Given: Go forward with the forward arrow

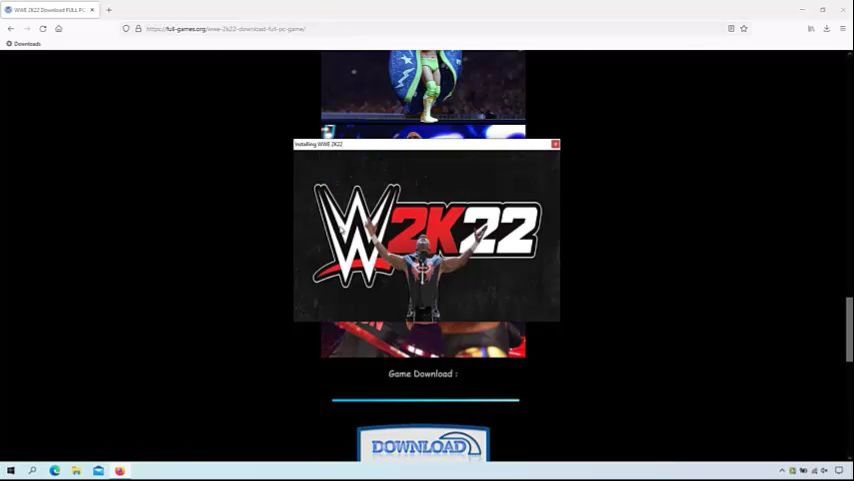Looking at the screenshot, I should pos(27,29).
